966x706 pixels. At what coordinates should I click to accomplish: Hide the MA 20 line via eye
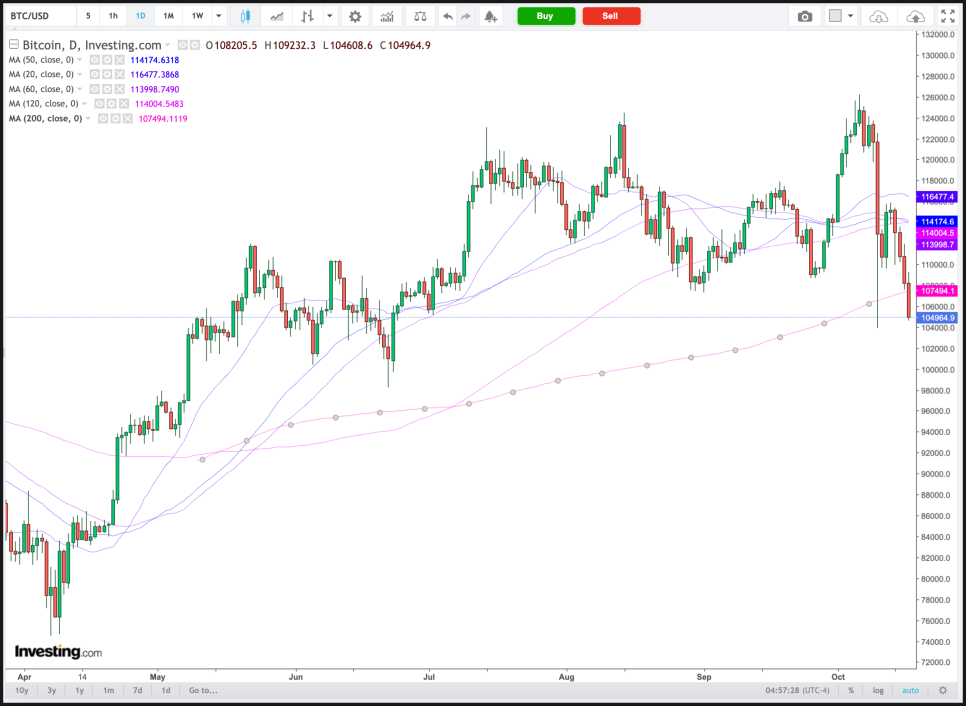click(94, 75)
